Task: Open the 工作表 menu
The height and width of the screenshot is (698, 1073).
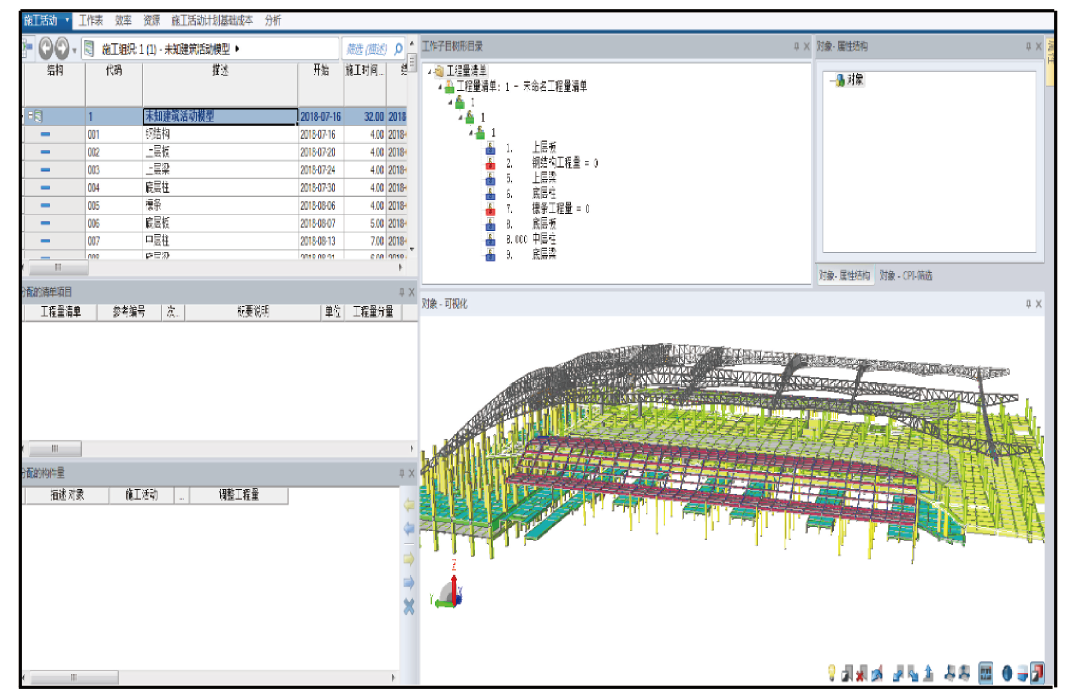Action: [91, 20]
